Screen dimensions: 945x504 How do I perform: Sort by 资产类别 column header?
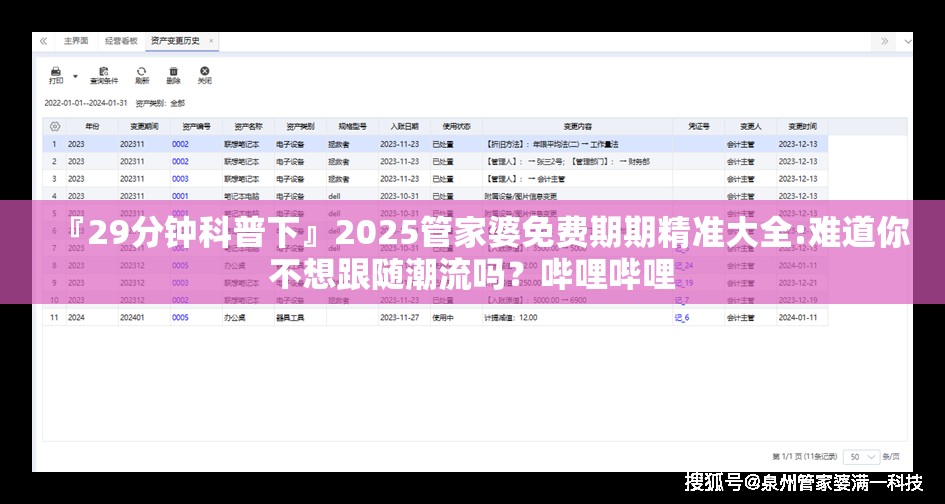pyautogui.click(x=300, y=127)
